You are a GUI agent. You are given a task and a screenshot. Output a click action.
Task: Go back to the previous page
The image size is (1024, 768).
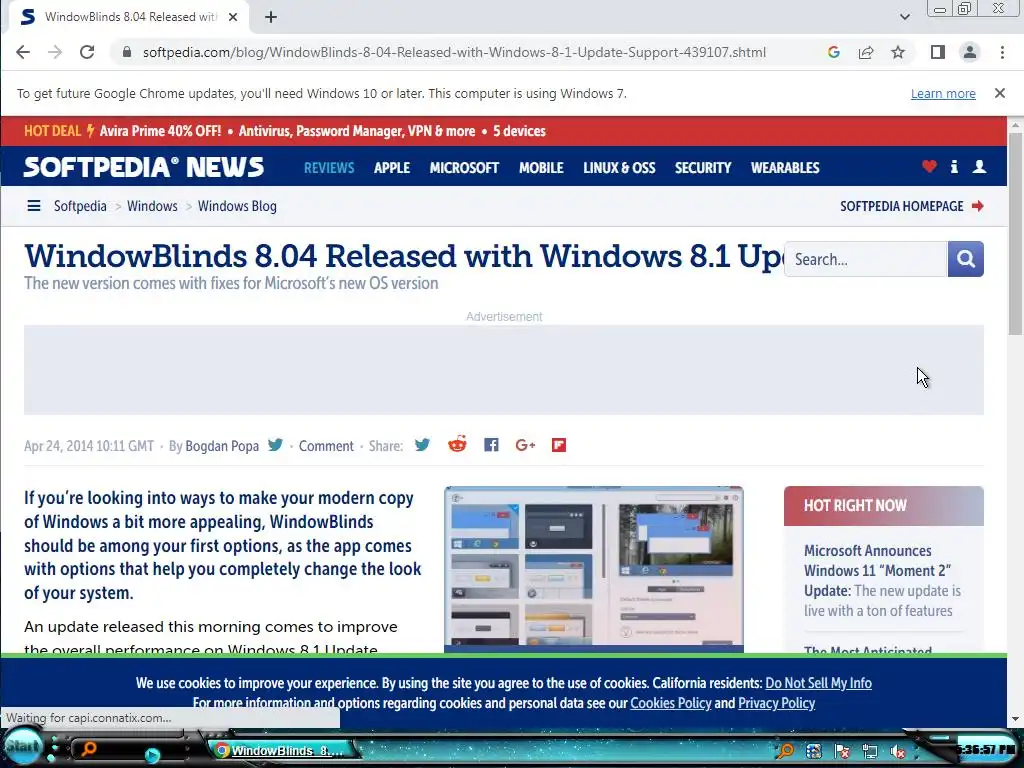pos(23,52)
